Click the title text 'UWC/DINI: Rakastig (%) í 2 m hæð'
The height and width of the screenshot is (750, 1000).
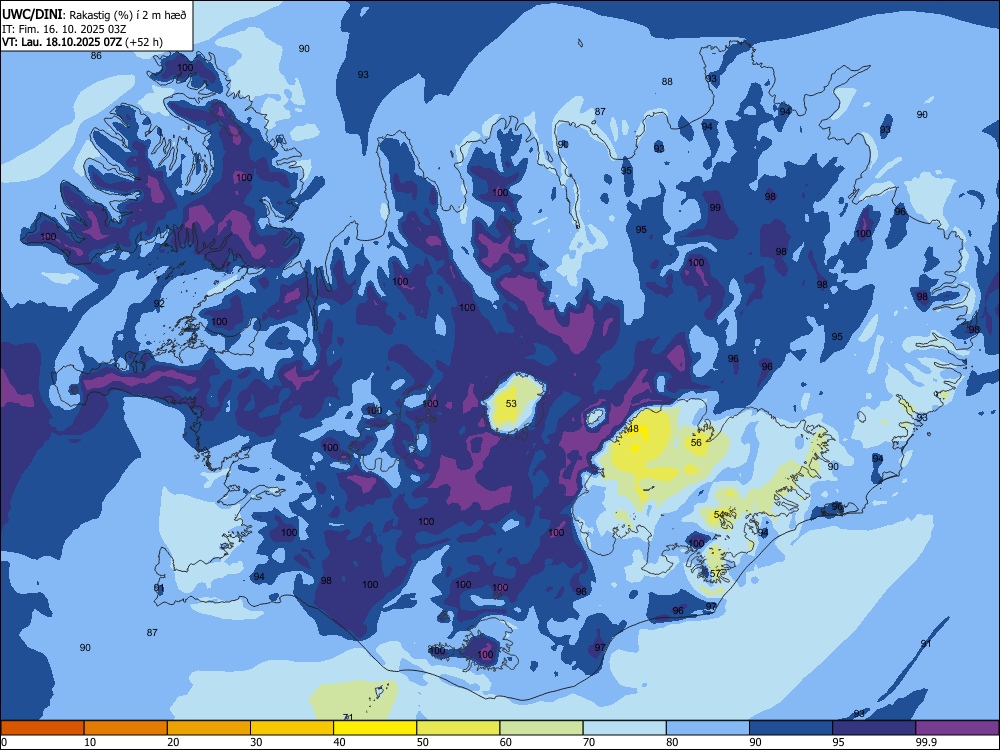[94, 15]
